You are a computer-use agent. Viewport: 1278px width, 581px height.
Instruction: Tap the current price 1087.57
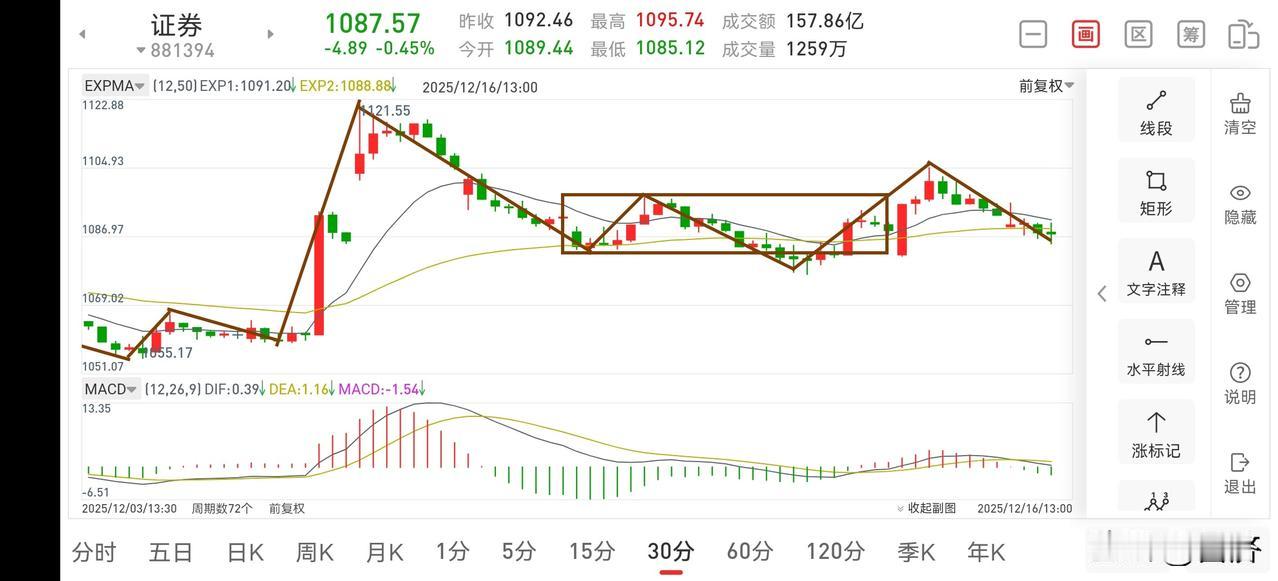pyautogui.click(x=373, y=22)
